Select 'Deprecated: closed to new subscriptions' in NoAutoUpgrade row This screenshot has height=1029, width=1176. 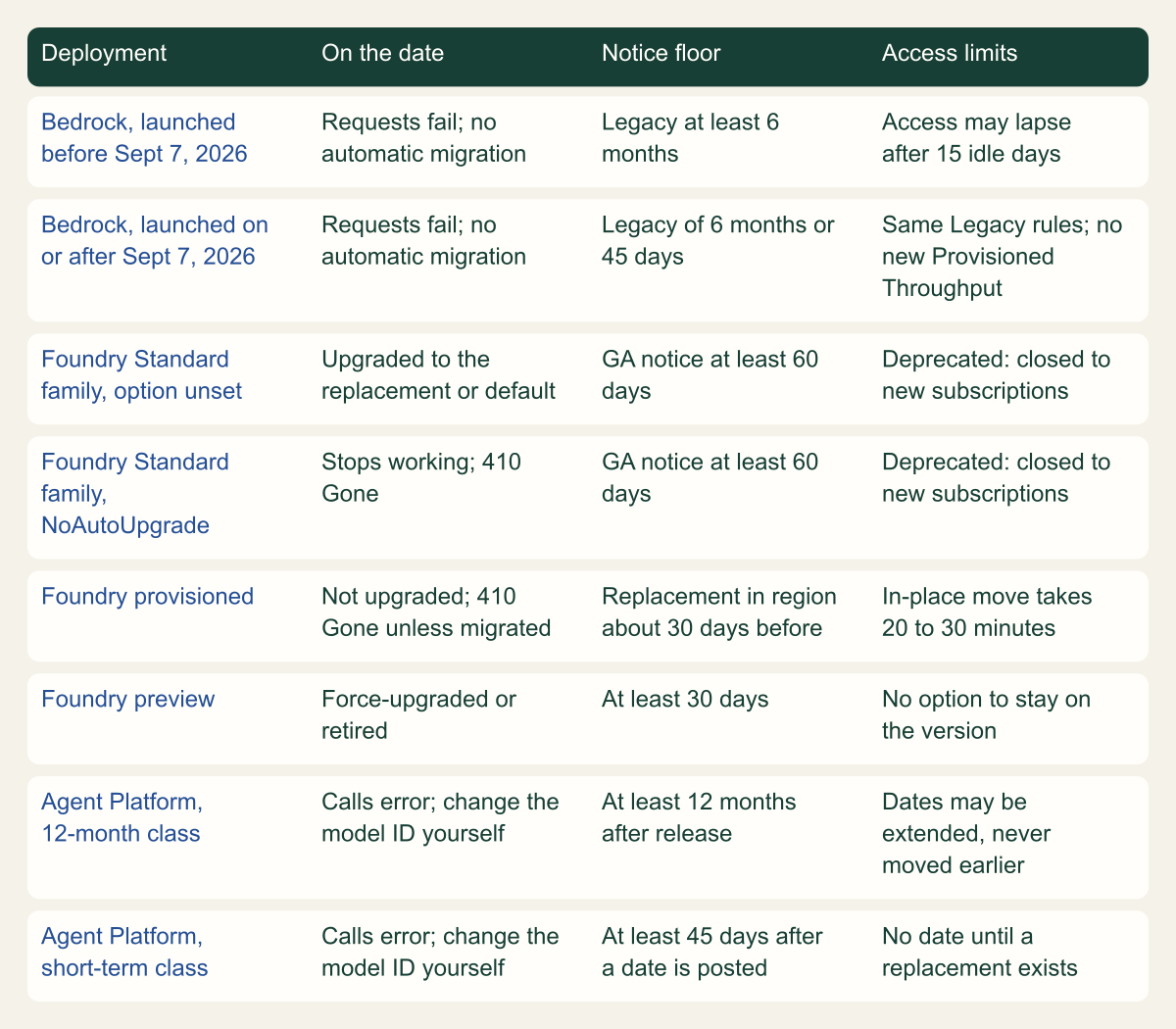[x=997, y=478]
